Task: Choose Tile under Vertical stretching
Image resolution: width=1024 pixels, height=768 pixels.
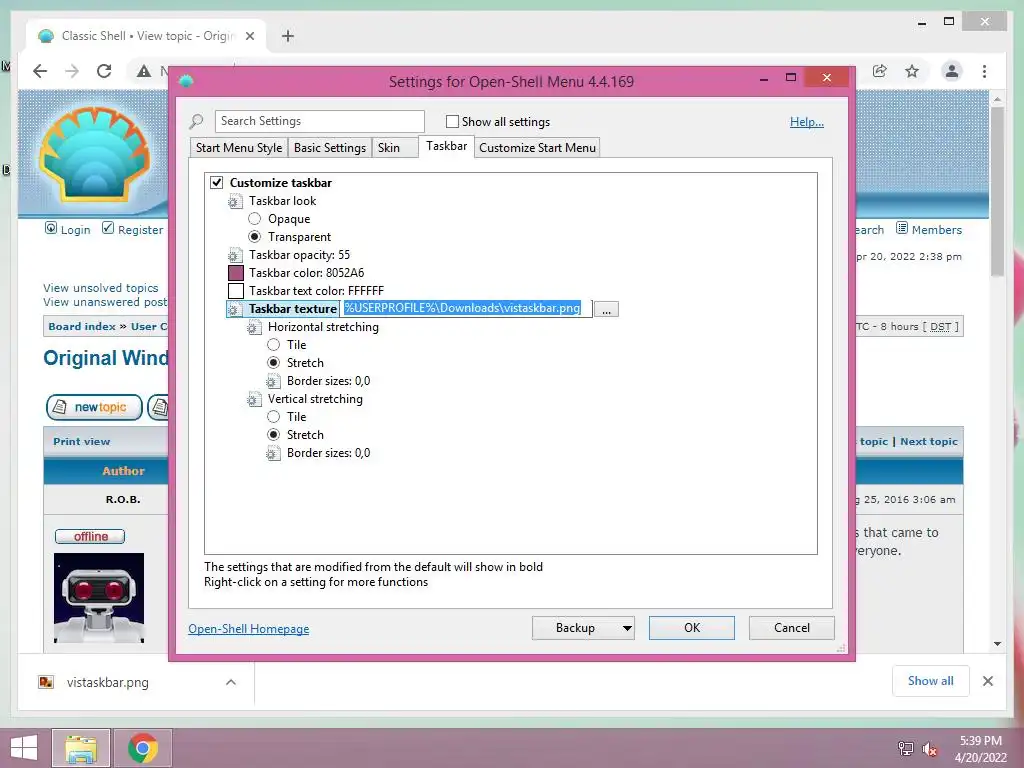Action: [274, 417]
